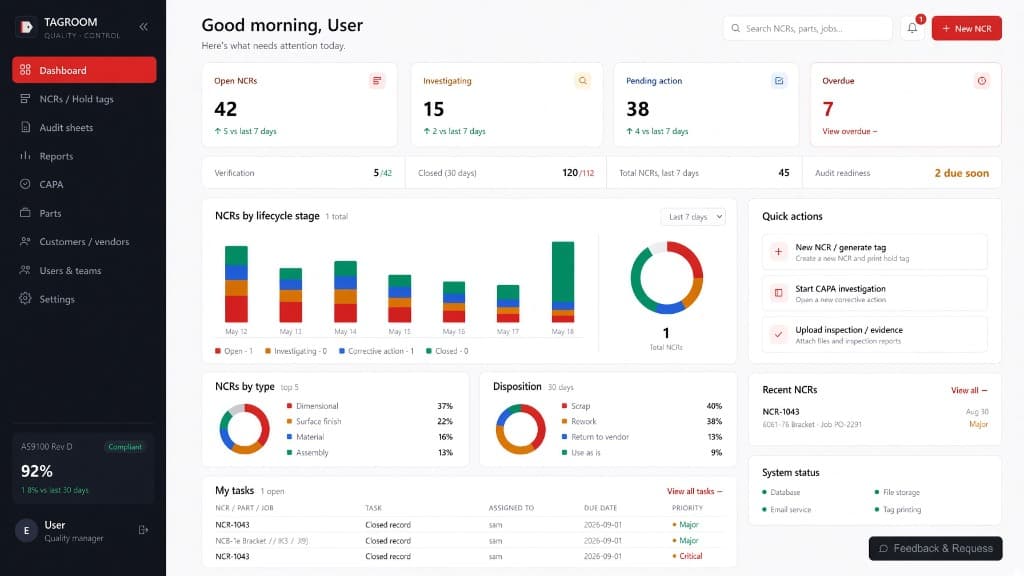
Task: Click the Open NCRs card list icon
Action: [x=377, y=81]
